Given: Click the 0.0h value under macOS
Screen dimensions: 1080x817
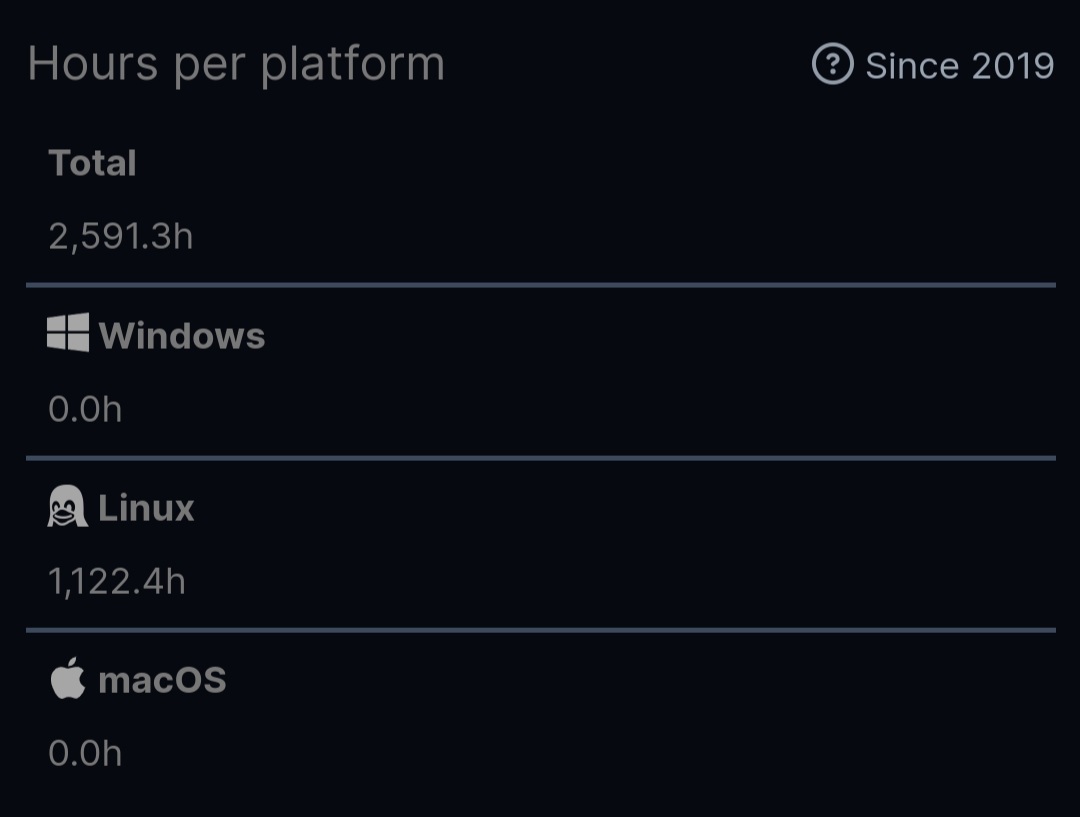Looking at the screenshot, I should (85, 753).
